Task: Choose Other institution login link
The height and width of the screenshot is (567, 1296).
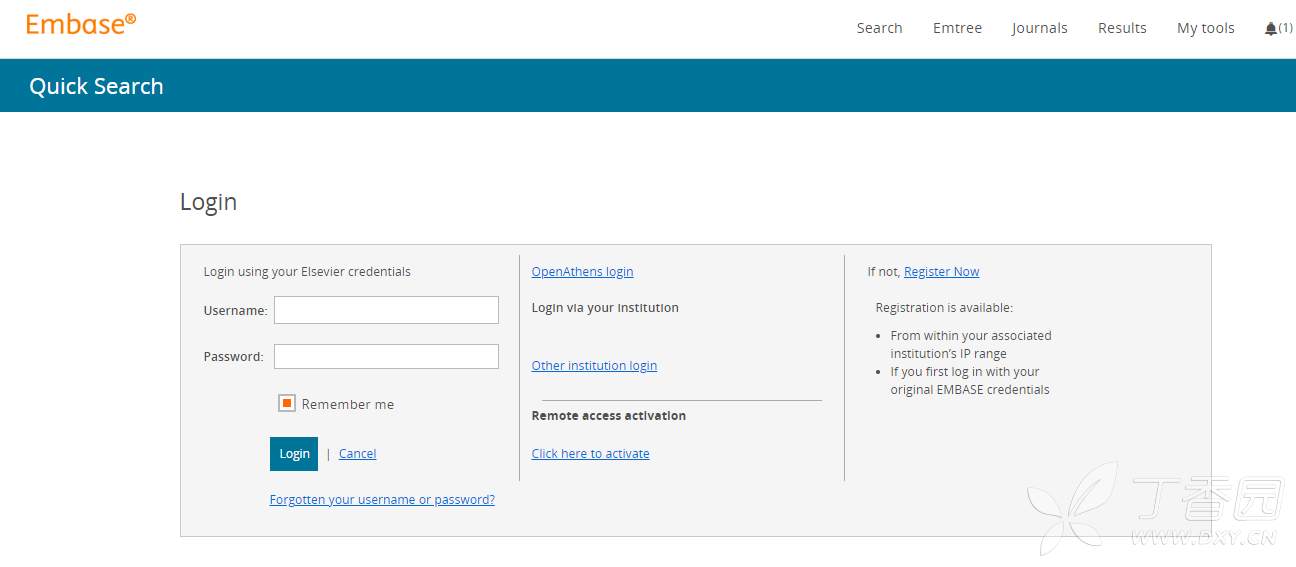Action: point(594,366)
